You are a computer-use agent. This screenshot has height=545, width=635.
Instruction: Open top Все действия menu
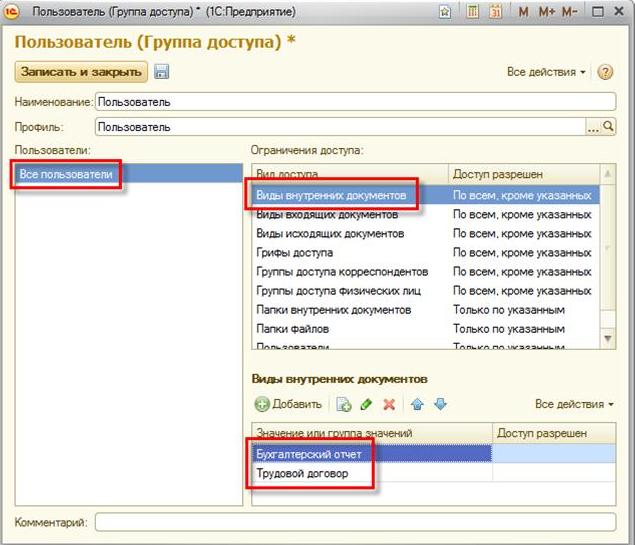(546, 72)
